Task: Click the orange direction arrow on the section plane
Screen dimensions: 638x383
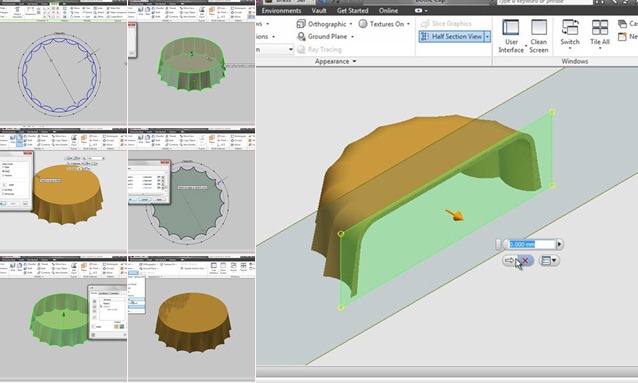Action: tap(454, 215)
